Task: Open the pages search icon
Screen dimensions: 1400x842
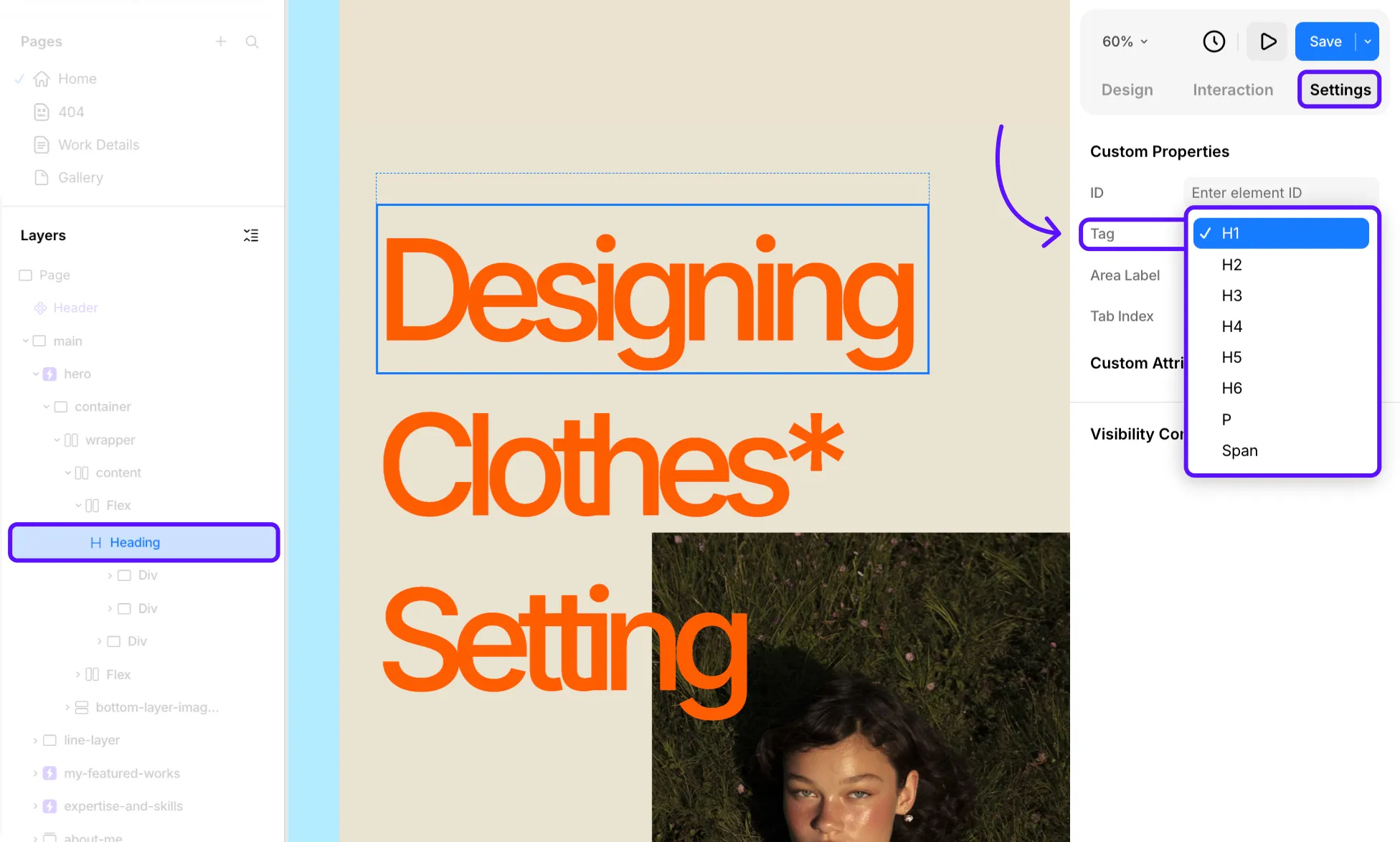Action: 252,42
